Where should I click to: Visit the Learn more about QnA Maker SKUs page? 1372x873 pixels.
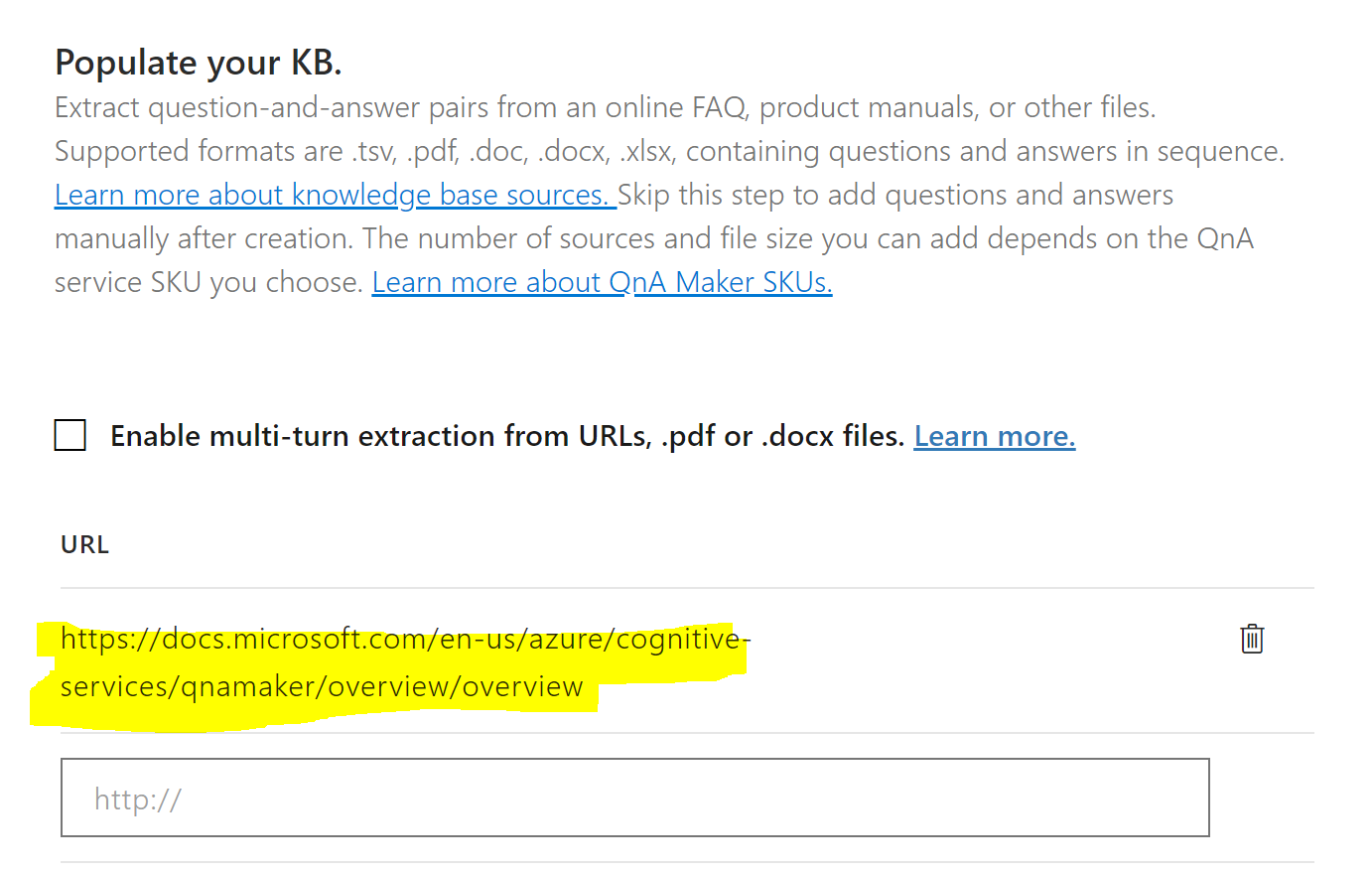(x=602, y=281)
